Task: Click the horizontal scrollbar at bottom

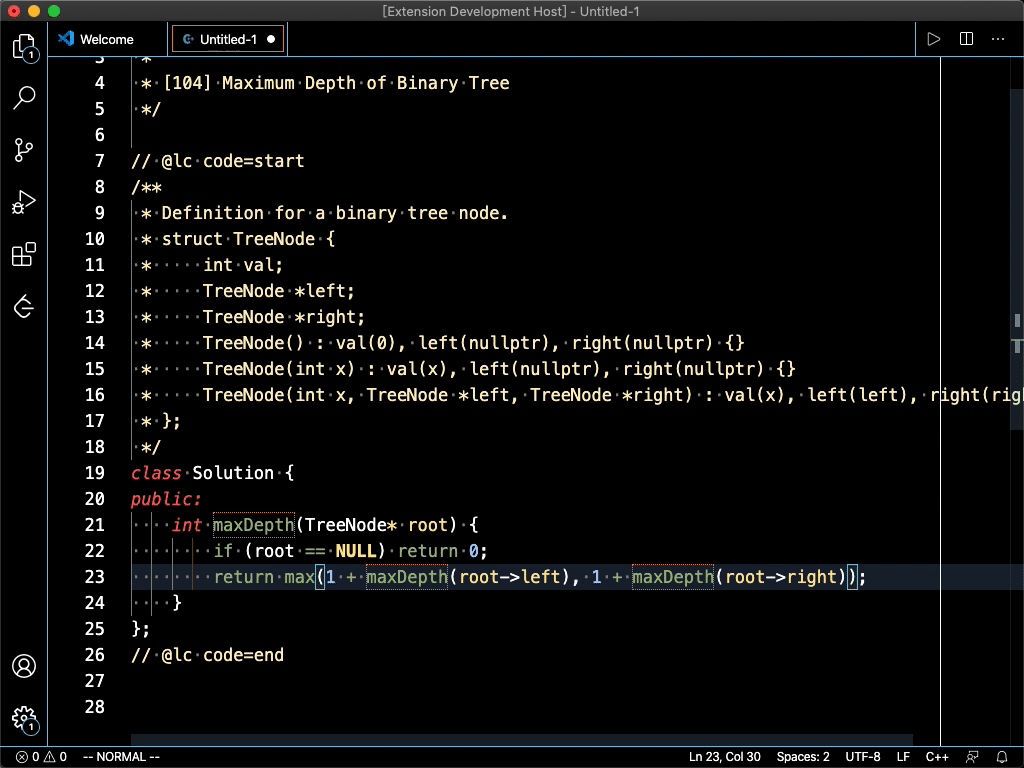Action: 522,739
